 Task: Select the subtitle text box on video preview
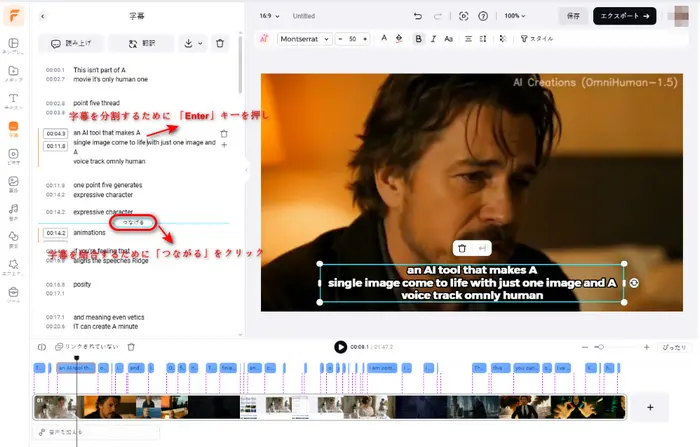pos(472,283)
